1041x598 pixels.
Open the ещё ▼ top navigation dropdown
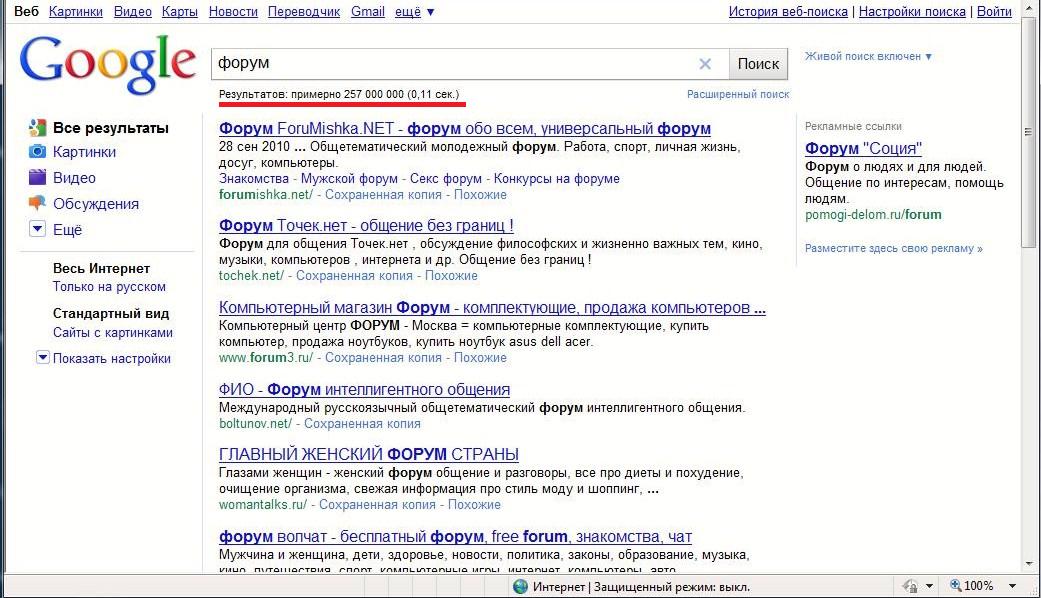tap(414, 12)
